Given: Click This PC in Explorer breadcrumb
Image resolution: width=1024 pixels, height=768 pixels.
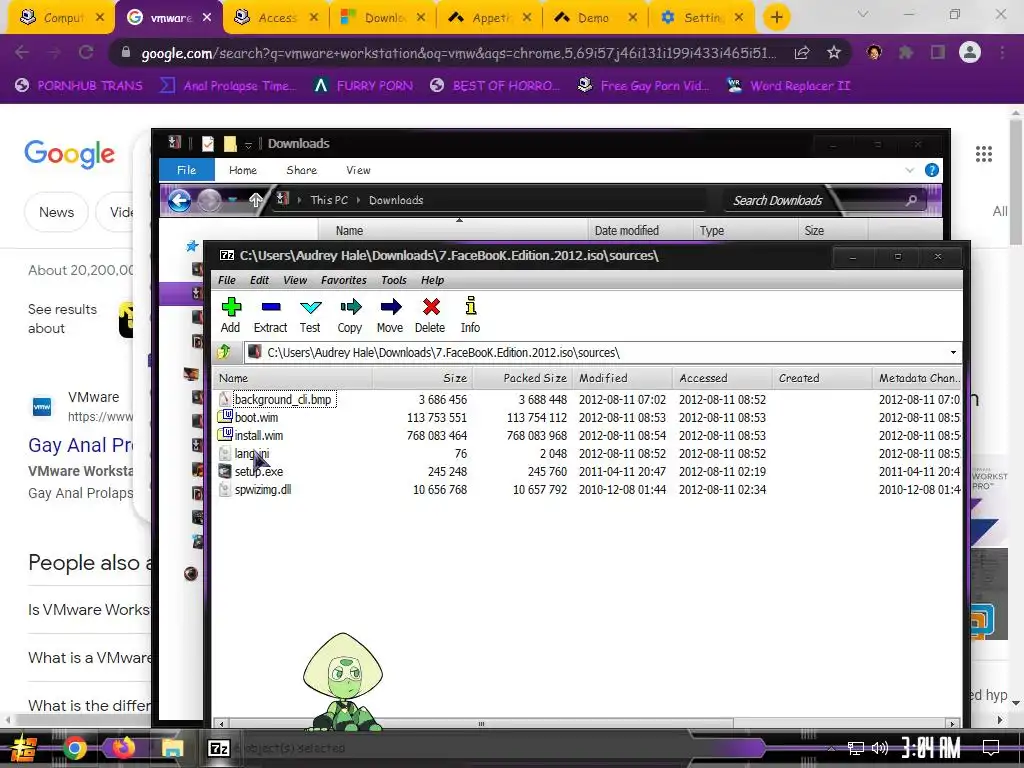Looking at the screenshot, I should click(329, 200).
